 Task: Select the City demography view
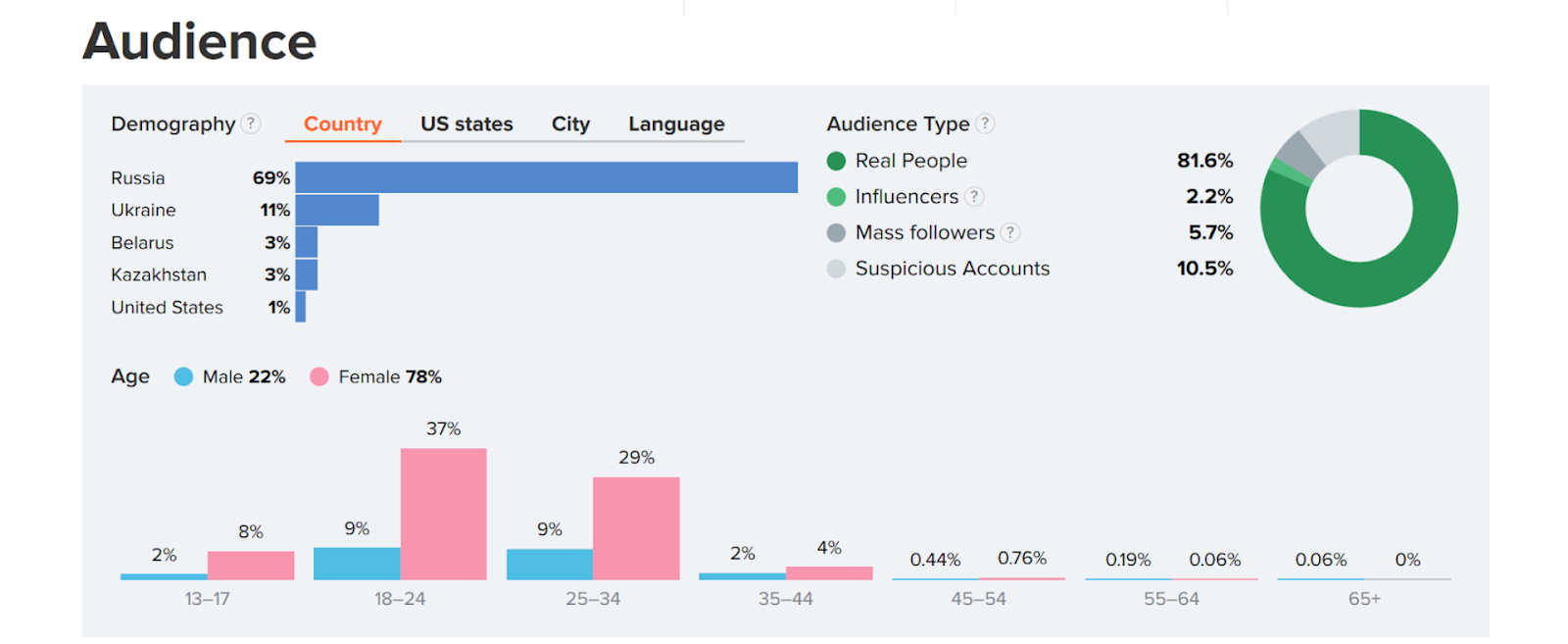[569, 124]
